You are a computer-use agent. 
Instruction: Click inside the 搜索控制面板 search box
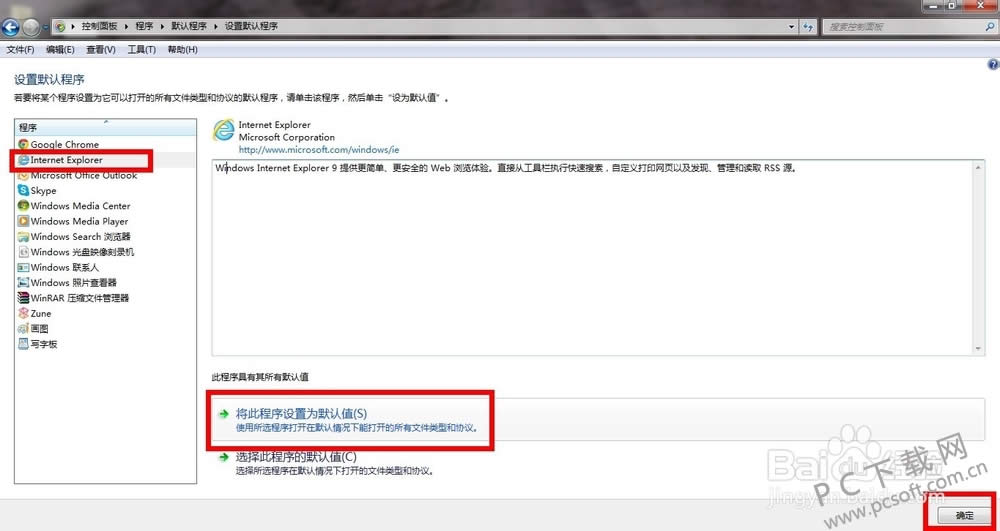click(900, 25)
